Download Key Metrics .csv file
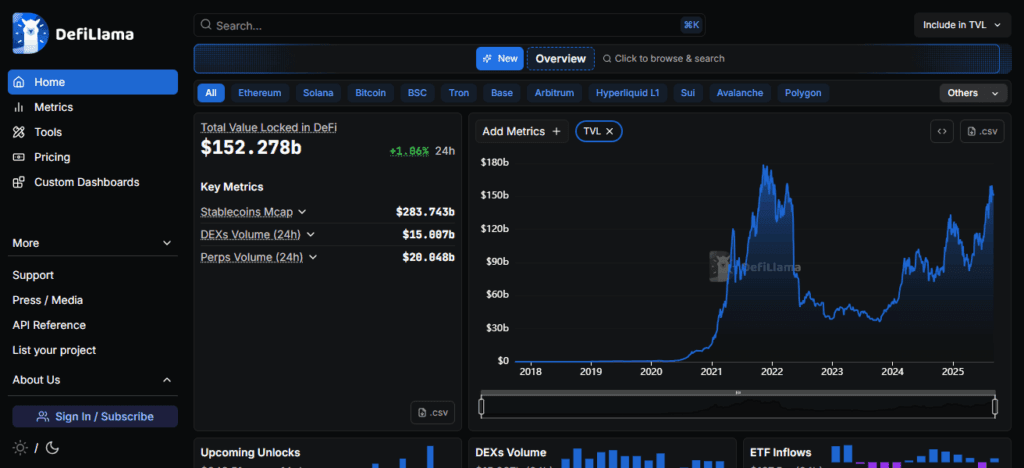 tap(432, 412)
